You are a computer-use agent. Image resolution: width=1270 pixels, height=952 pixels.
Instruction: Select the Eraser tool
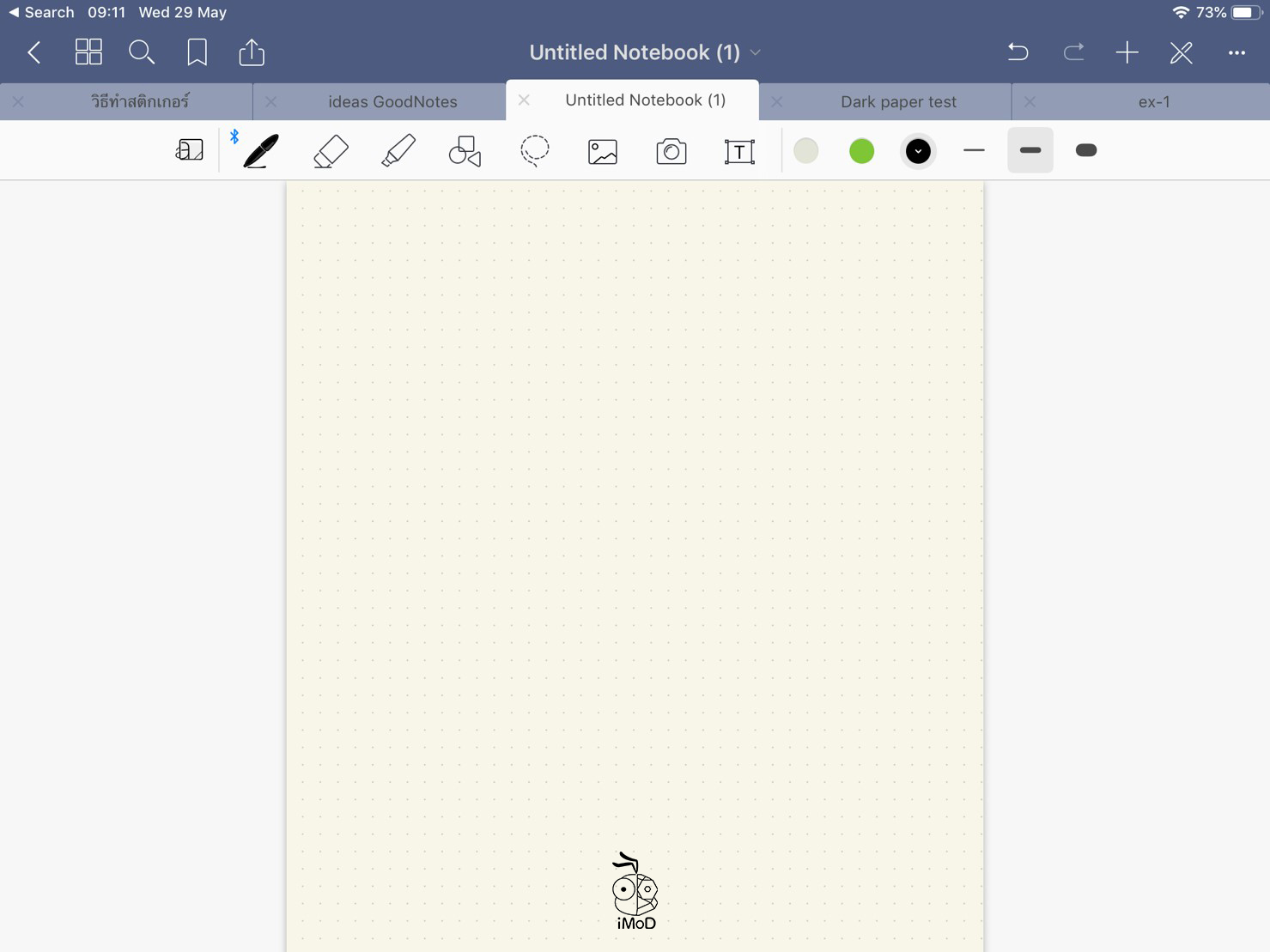[331, 151]
